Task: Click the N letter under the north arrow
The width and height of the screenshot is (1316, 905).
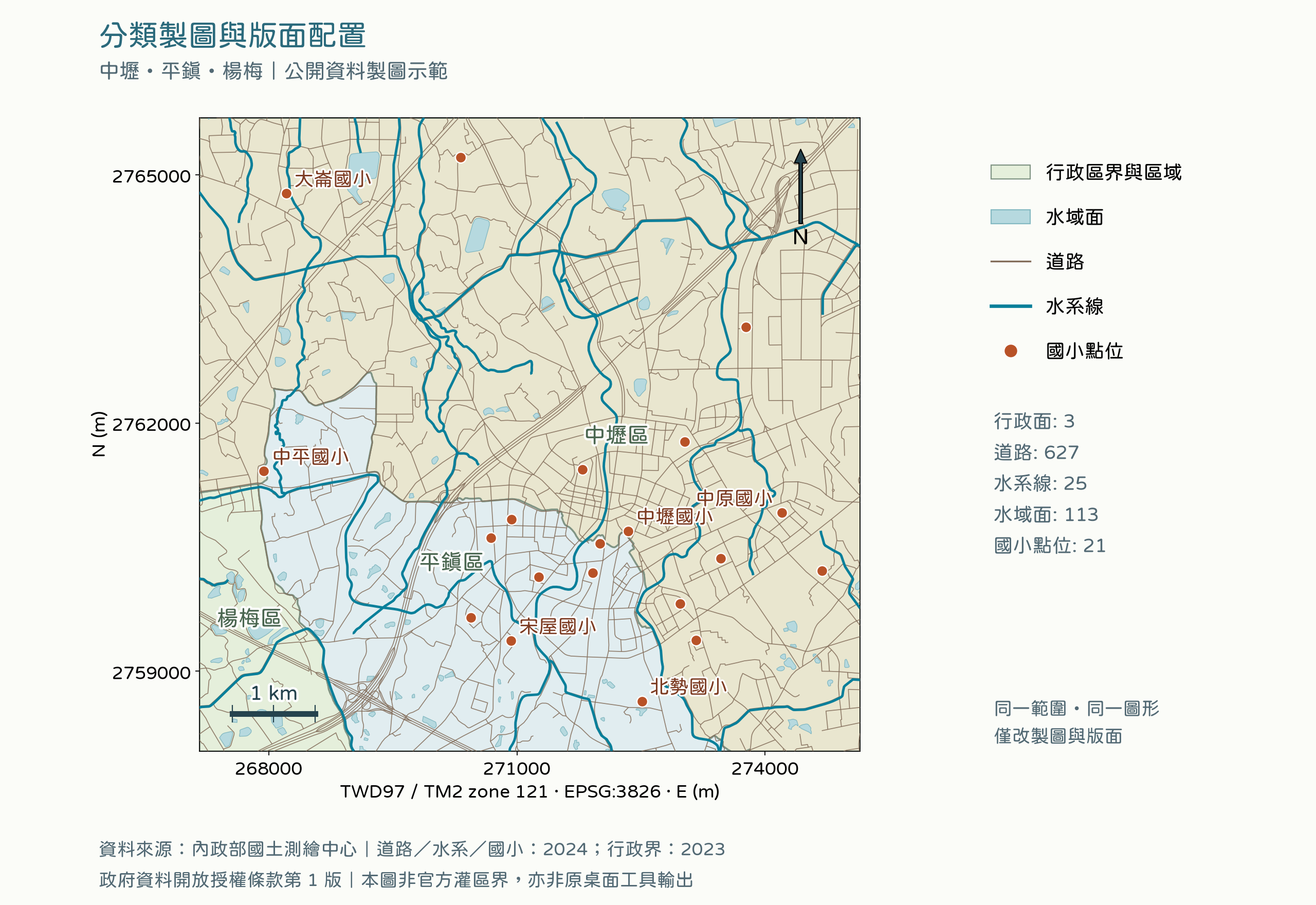Action: [x=800, y=237]
